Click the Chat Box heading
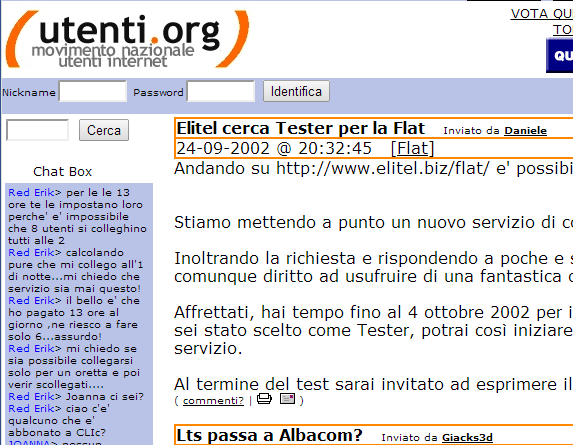The height and width of the screenshot is (445, 573). (62, 172)
